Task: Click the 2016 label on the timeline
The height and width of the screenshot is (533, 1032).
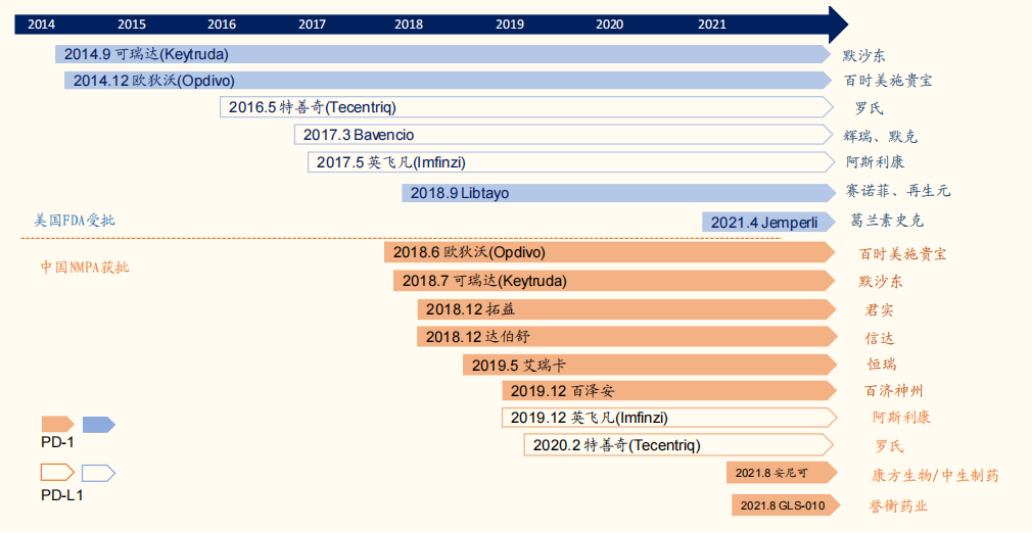Action: click(x=222, y=24)
